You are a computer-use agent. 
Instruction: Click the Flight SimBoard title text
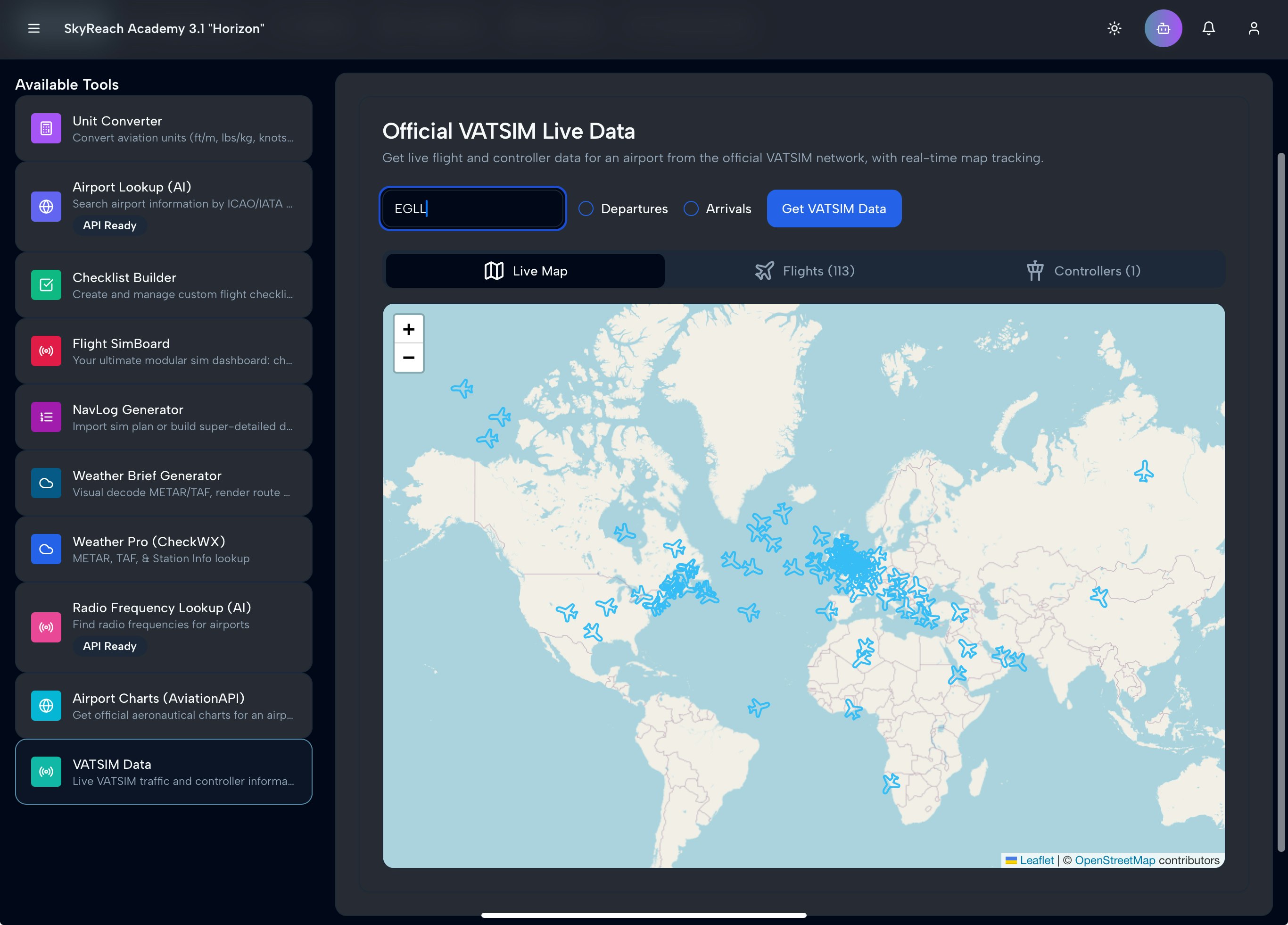(x=121, y=344)
